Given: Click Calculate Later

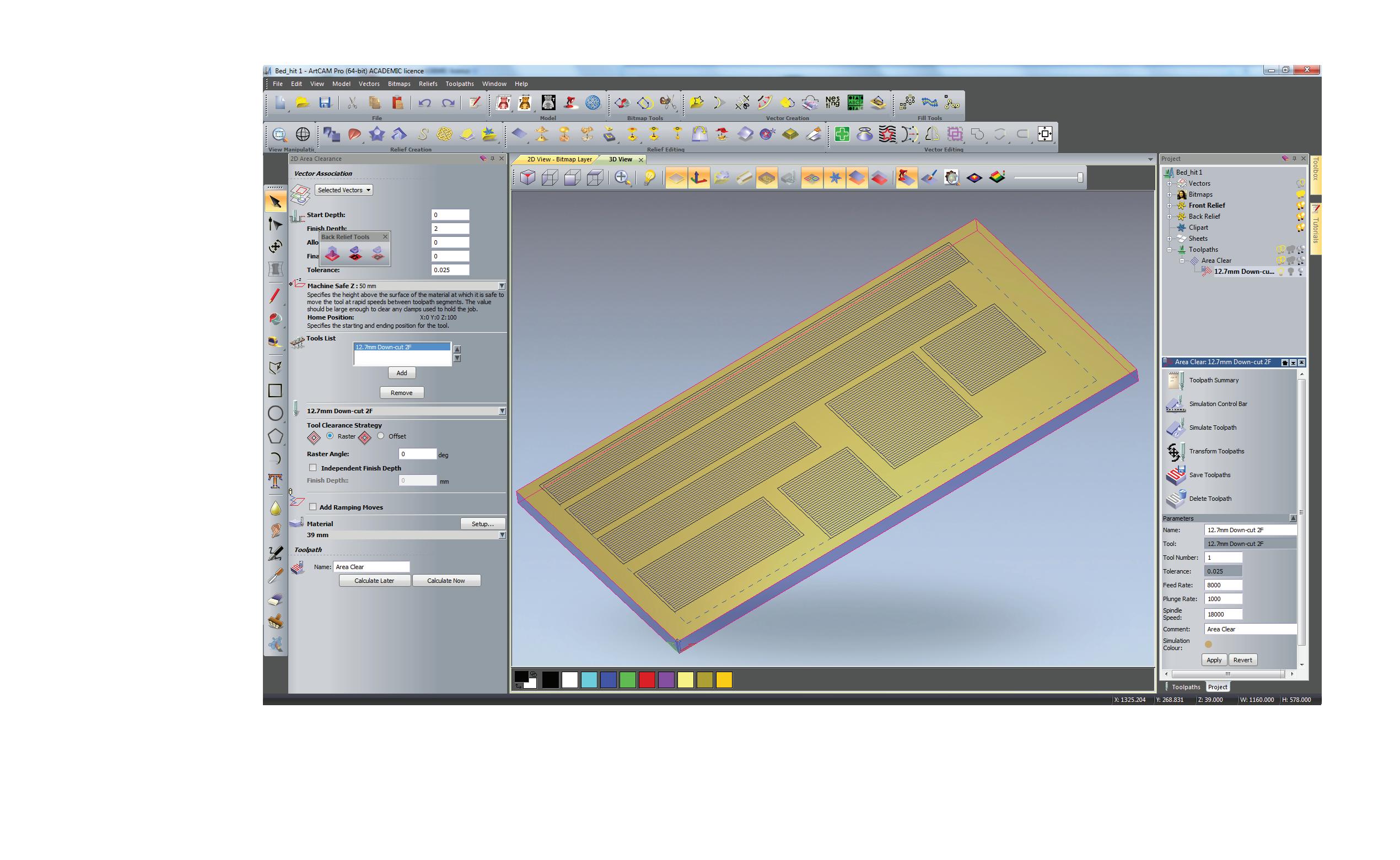Looking at the screenshot, I should click(x=374, y=581).
